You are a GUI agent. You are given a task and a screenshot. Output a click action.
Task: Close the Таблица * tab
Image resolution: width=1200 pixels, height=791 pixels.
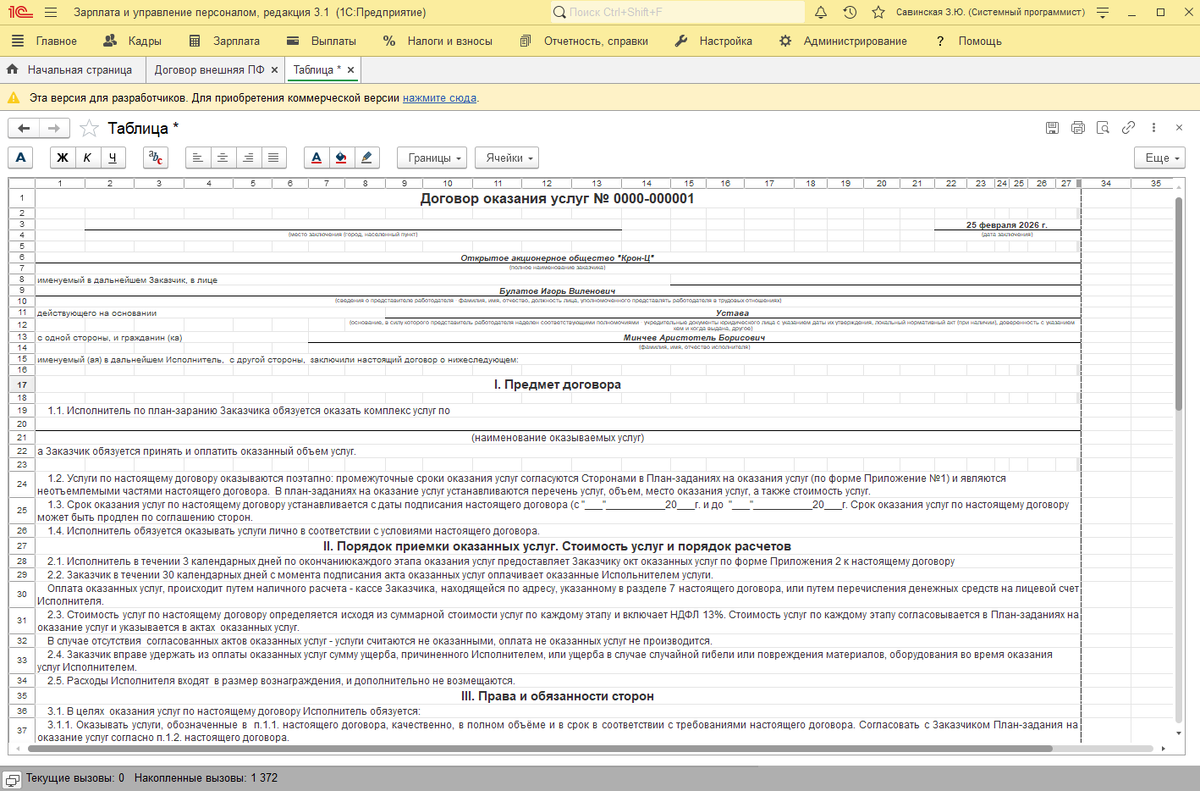tap(350, 71)
